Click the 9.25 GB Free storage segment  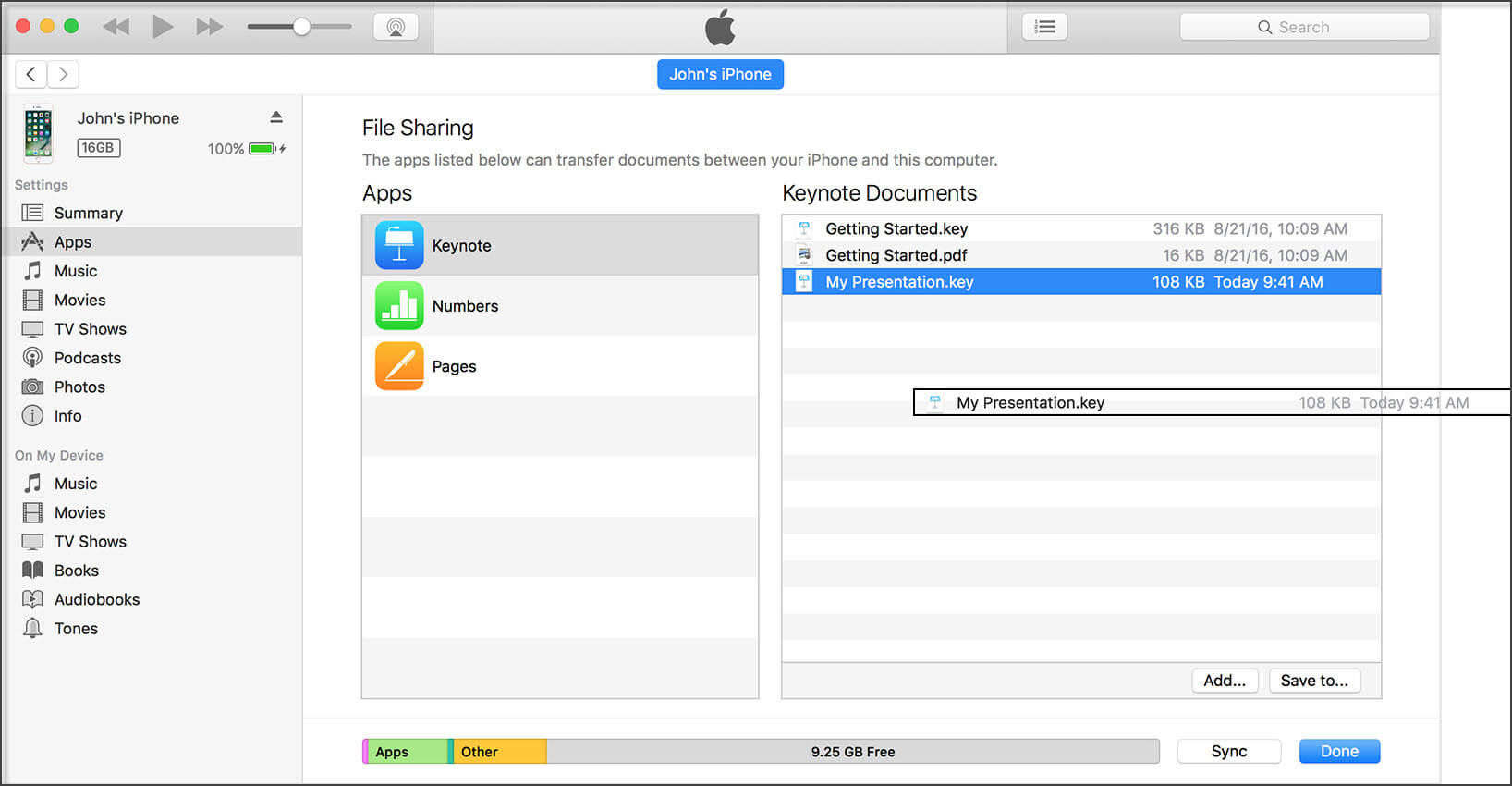(x=852, y=752)
